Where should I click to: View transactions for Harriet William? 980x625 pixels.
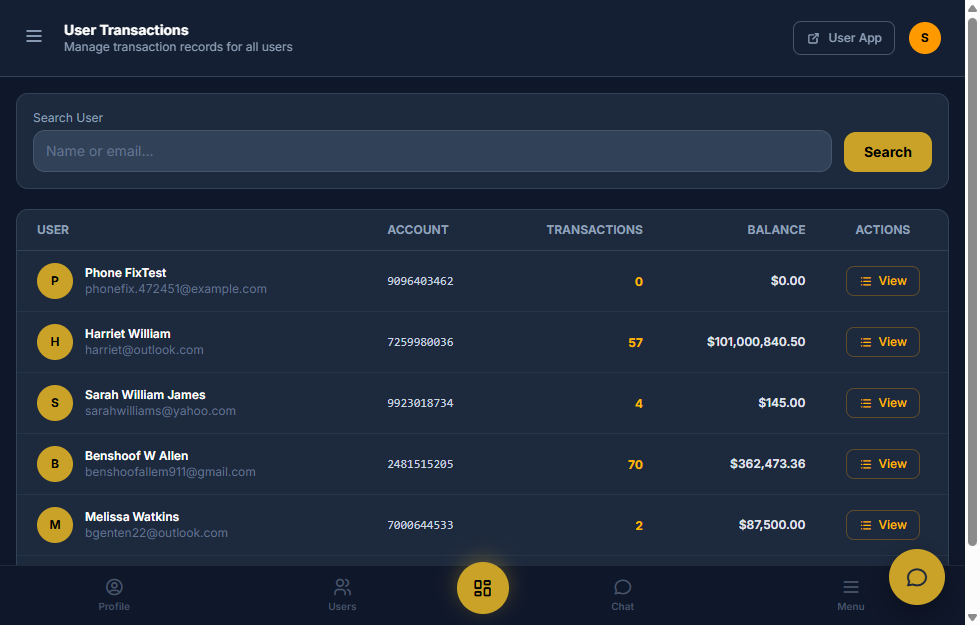click(x=882, y=342)
